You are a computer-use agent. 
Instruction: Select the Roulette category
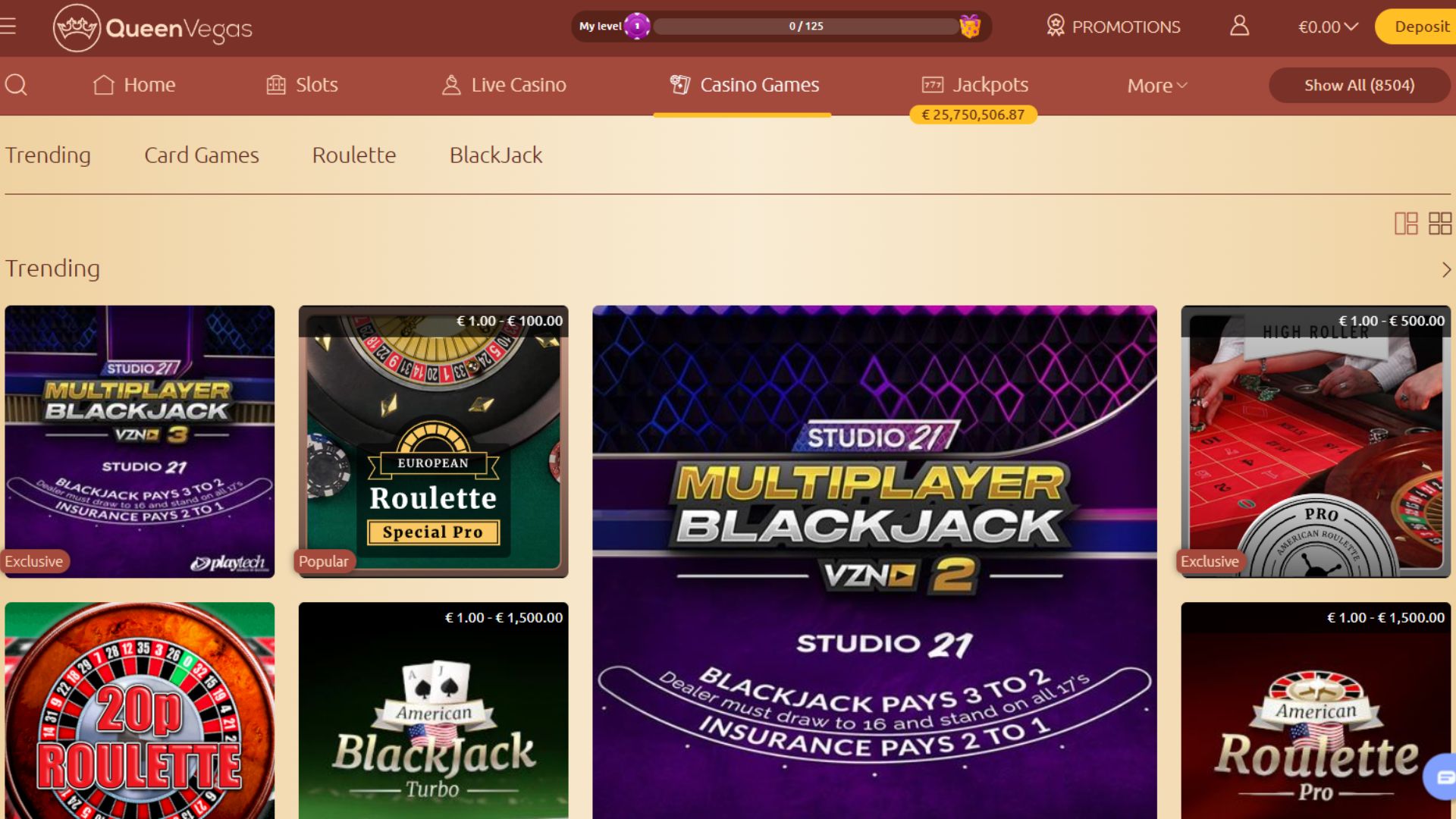[x=354, y=155]
